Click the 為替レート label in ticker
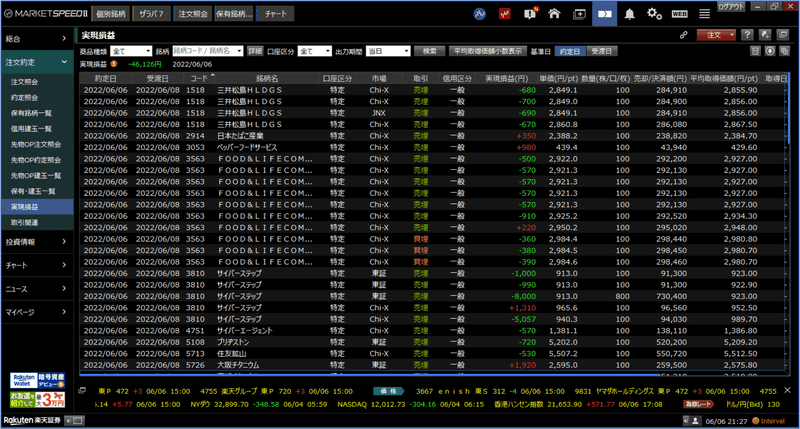This screenshot has width=800, height=429. coord(697,404)
